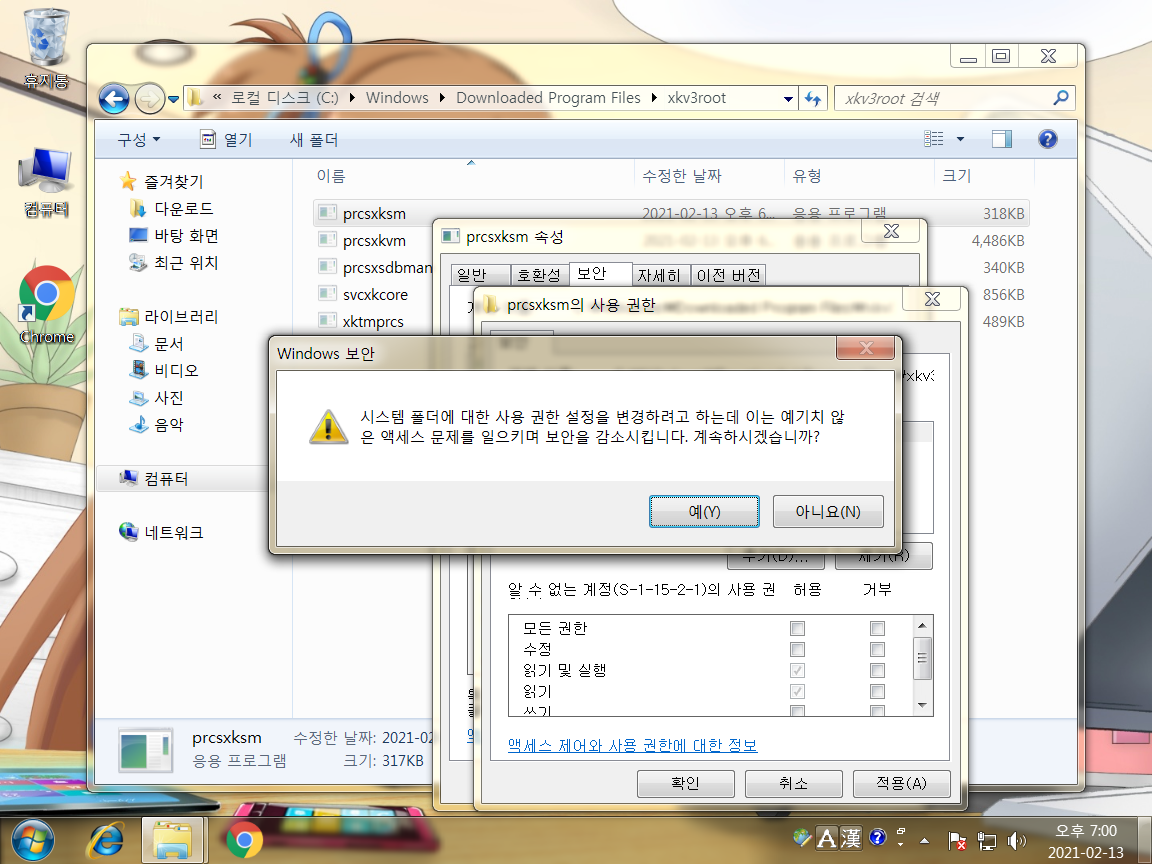Expand breadcrumb arrow after Downloaded Program Files
Viewport: 1152px width, 864px height.
click(x=654, y=98)
